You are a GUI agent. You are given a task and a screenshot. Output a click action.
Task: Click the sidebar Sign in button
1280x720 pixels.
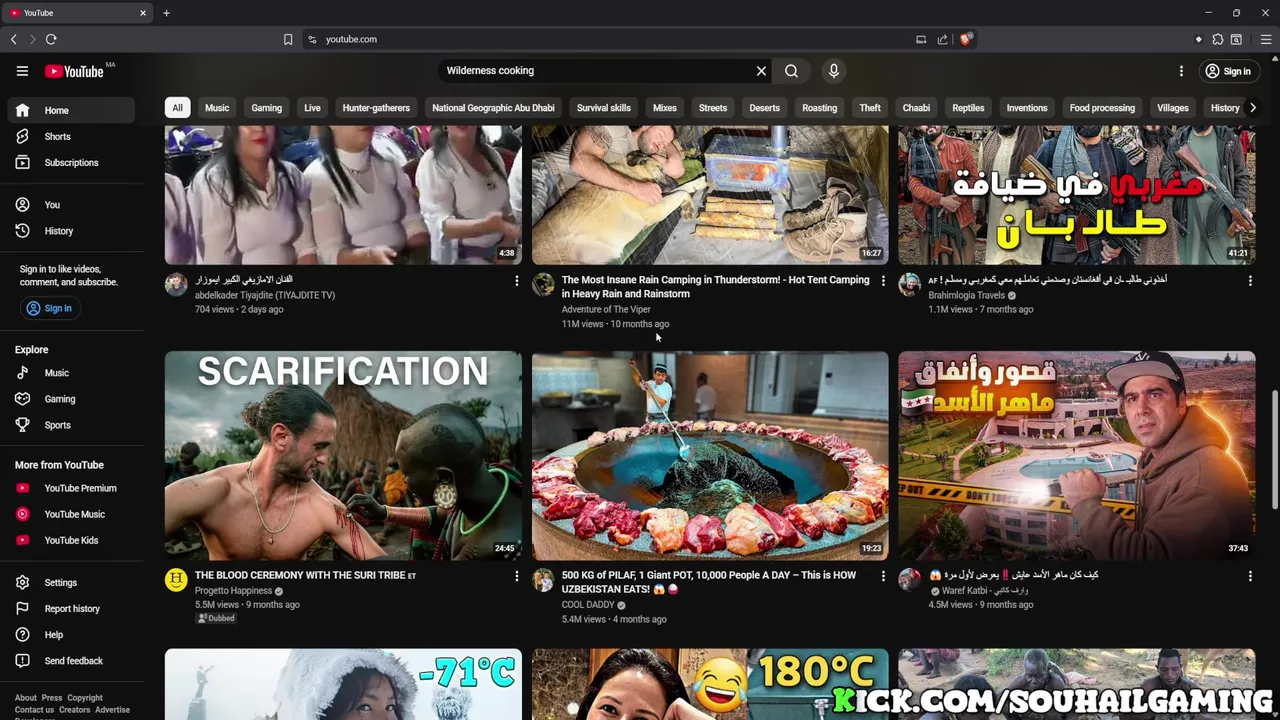[49, 308]
